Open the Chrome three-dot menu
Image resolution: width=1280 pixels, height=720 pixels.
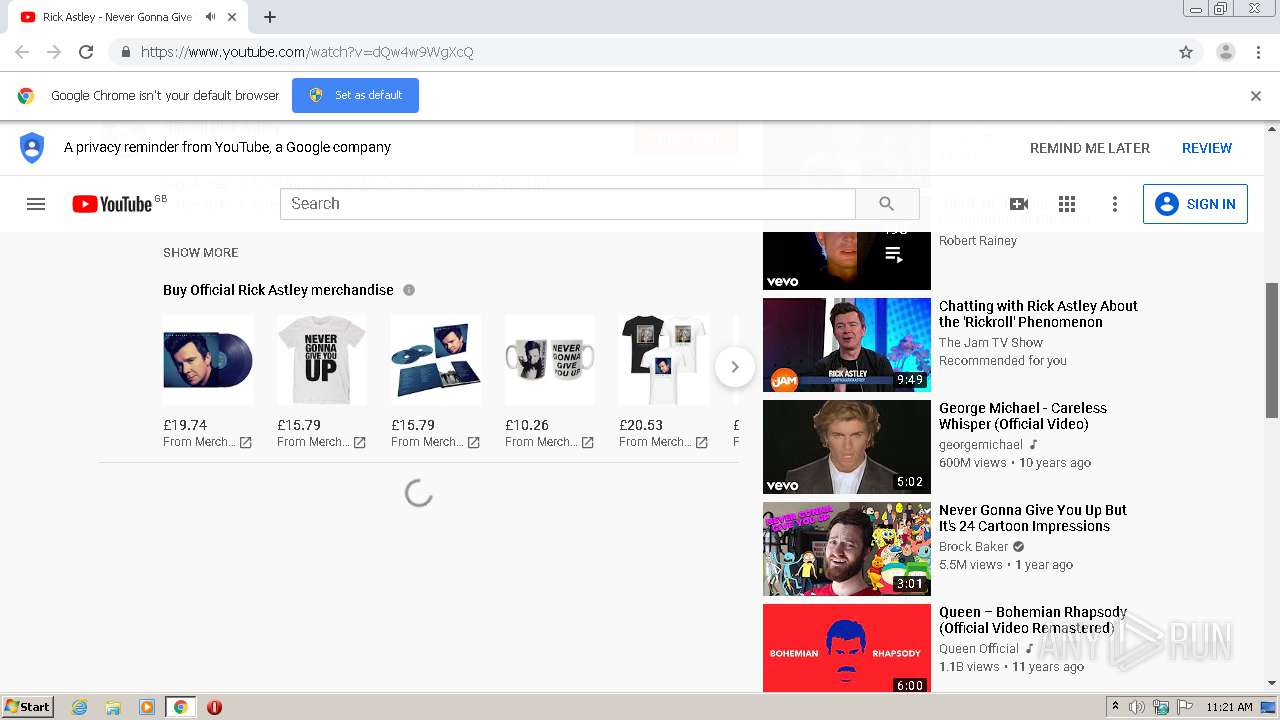tap(1258, 52)
